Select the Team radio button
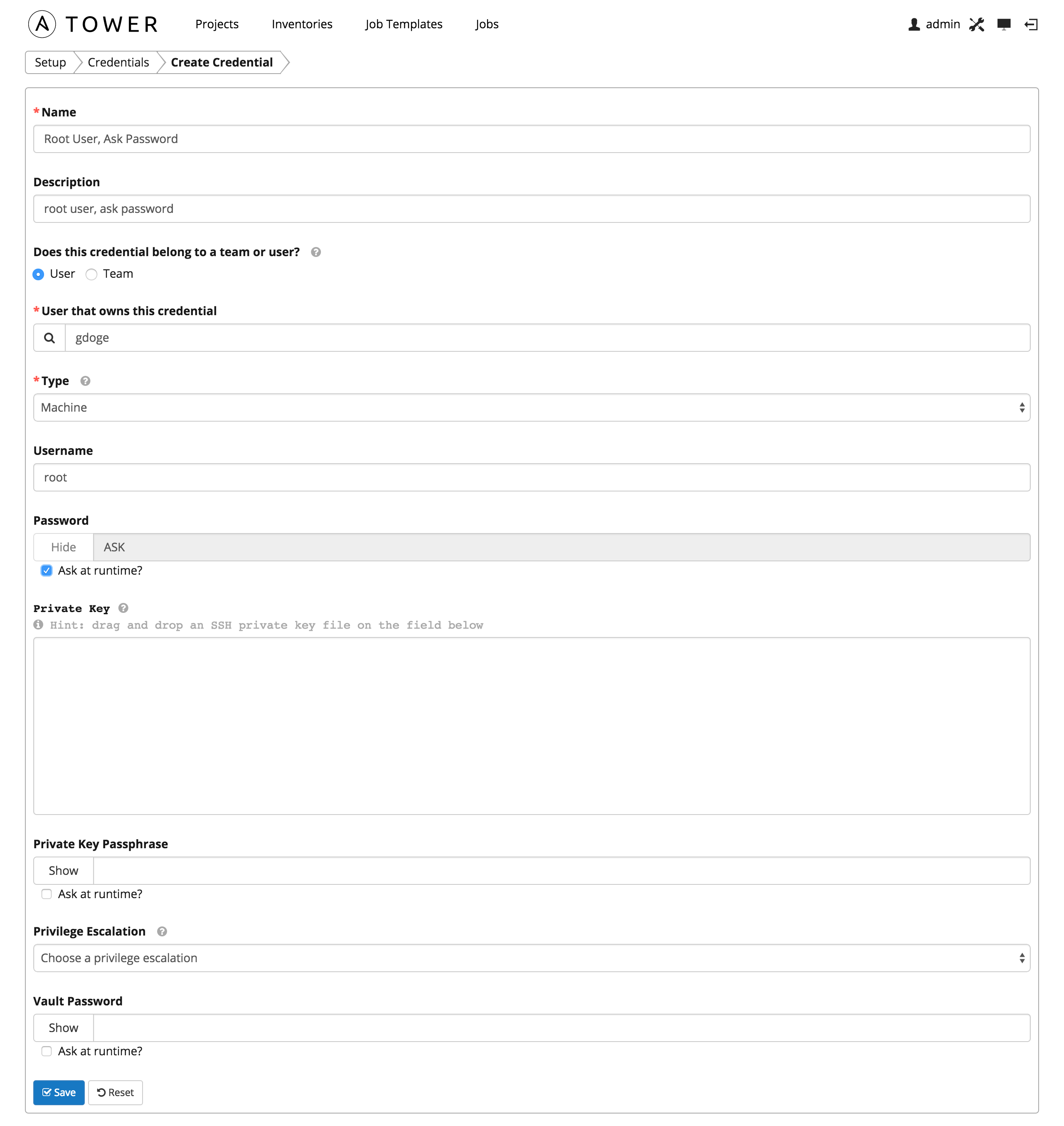Viewport: 1064px width, 1126px height. pyautogui.click(x=91, y=274)
